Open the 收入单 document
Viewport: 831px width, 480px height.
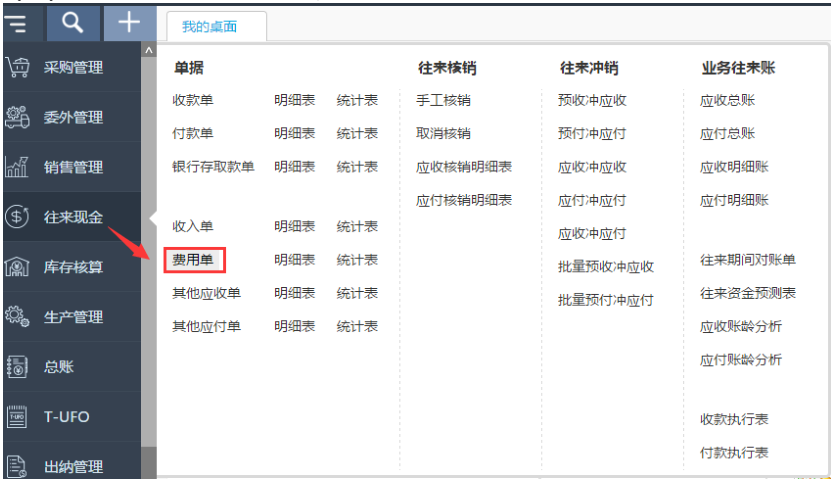(193, 226)
